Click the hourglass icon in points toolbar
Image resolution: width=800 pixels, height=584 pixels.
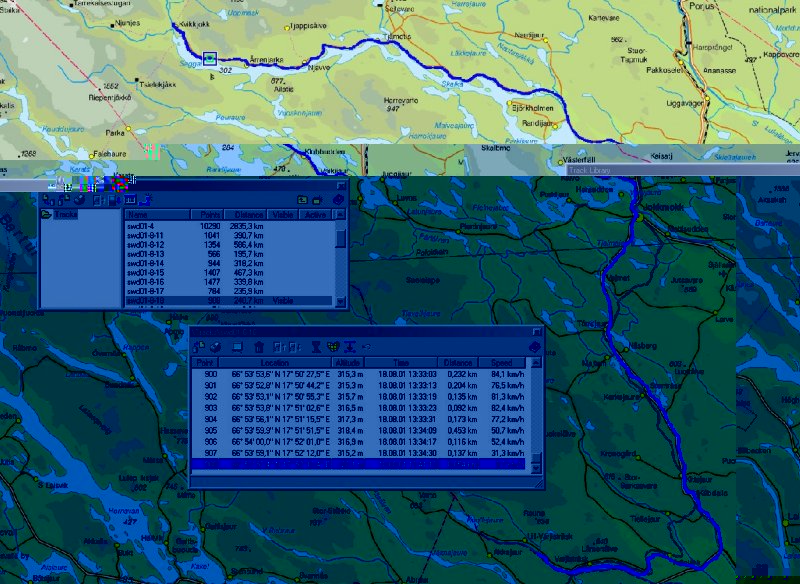pos(315,347)
